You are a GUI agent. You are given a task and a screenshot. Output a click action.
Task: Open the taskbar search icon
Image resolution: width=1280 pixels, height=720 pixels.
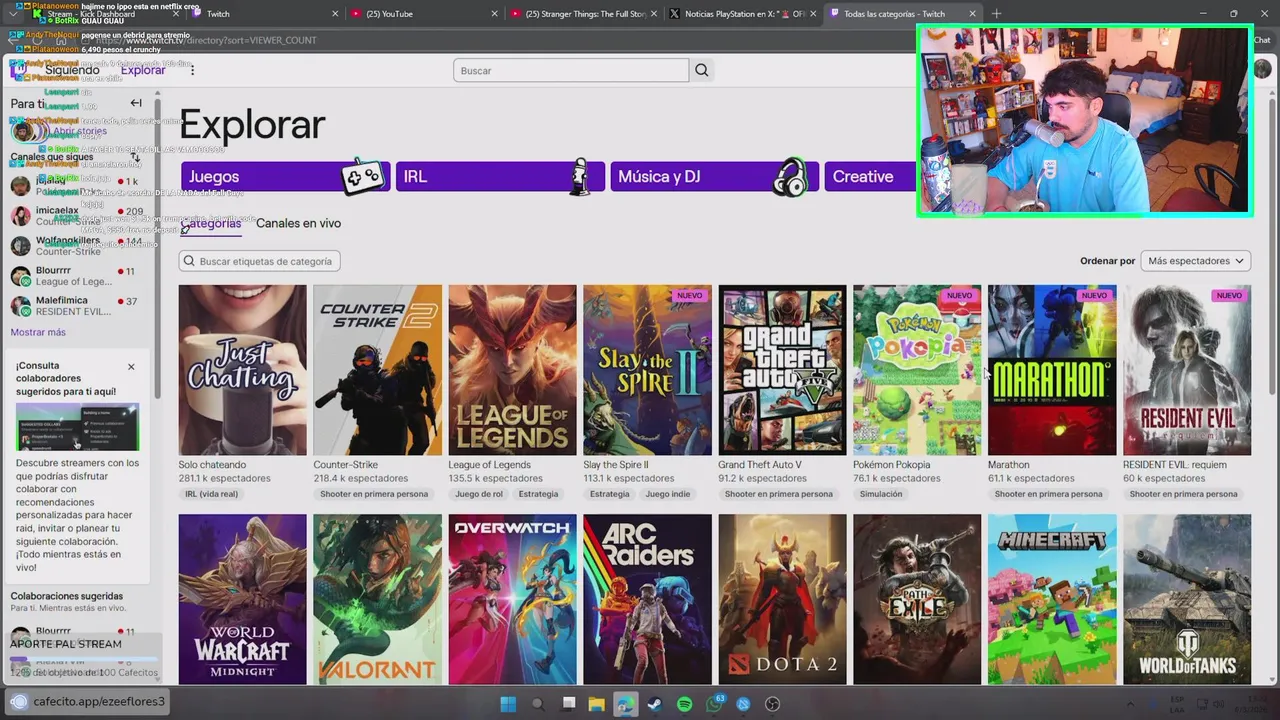pos(538,704)
